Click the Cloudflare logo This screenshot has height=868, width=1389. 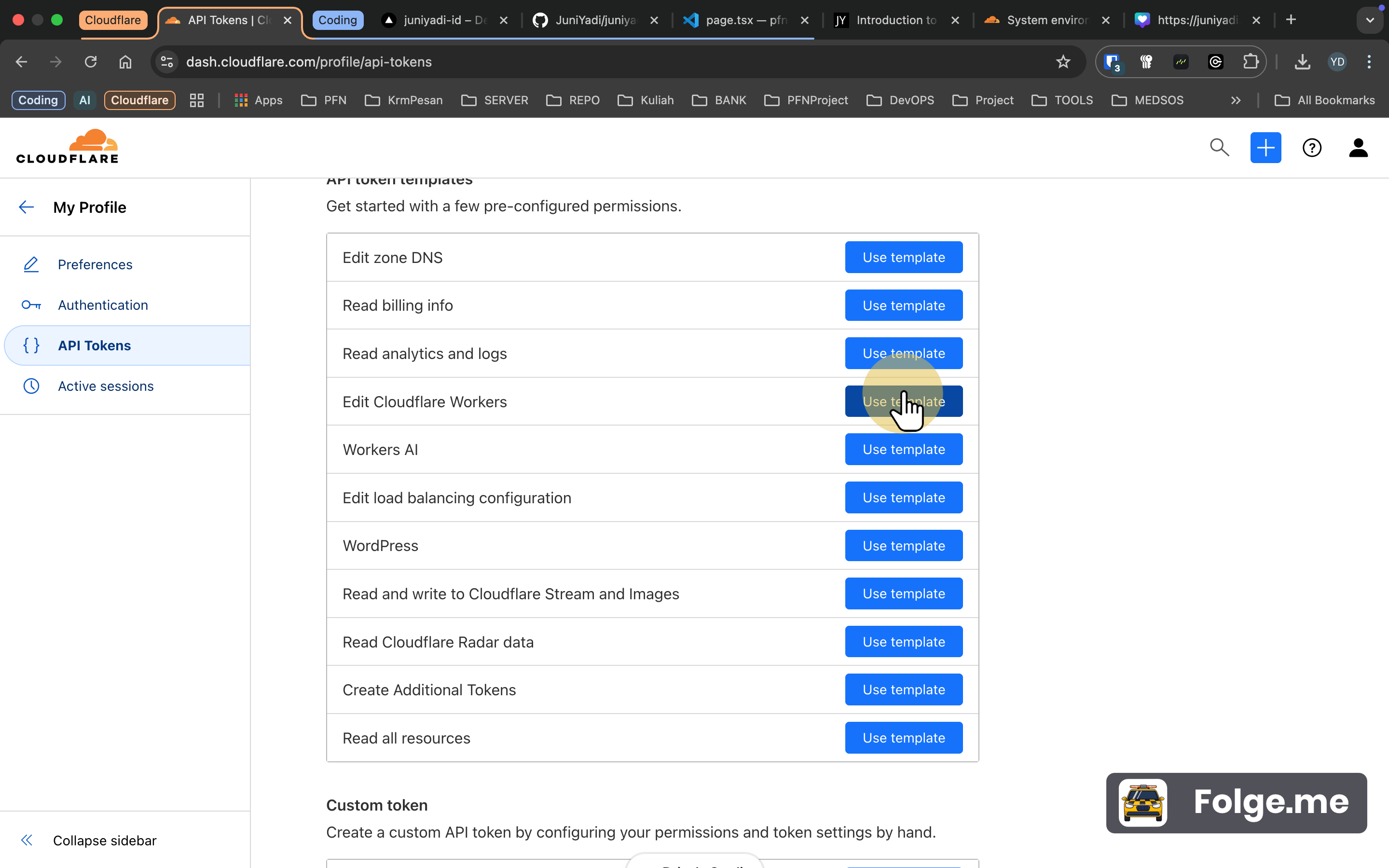[x=67, y=147]
